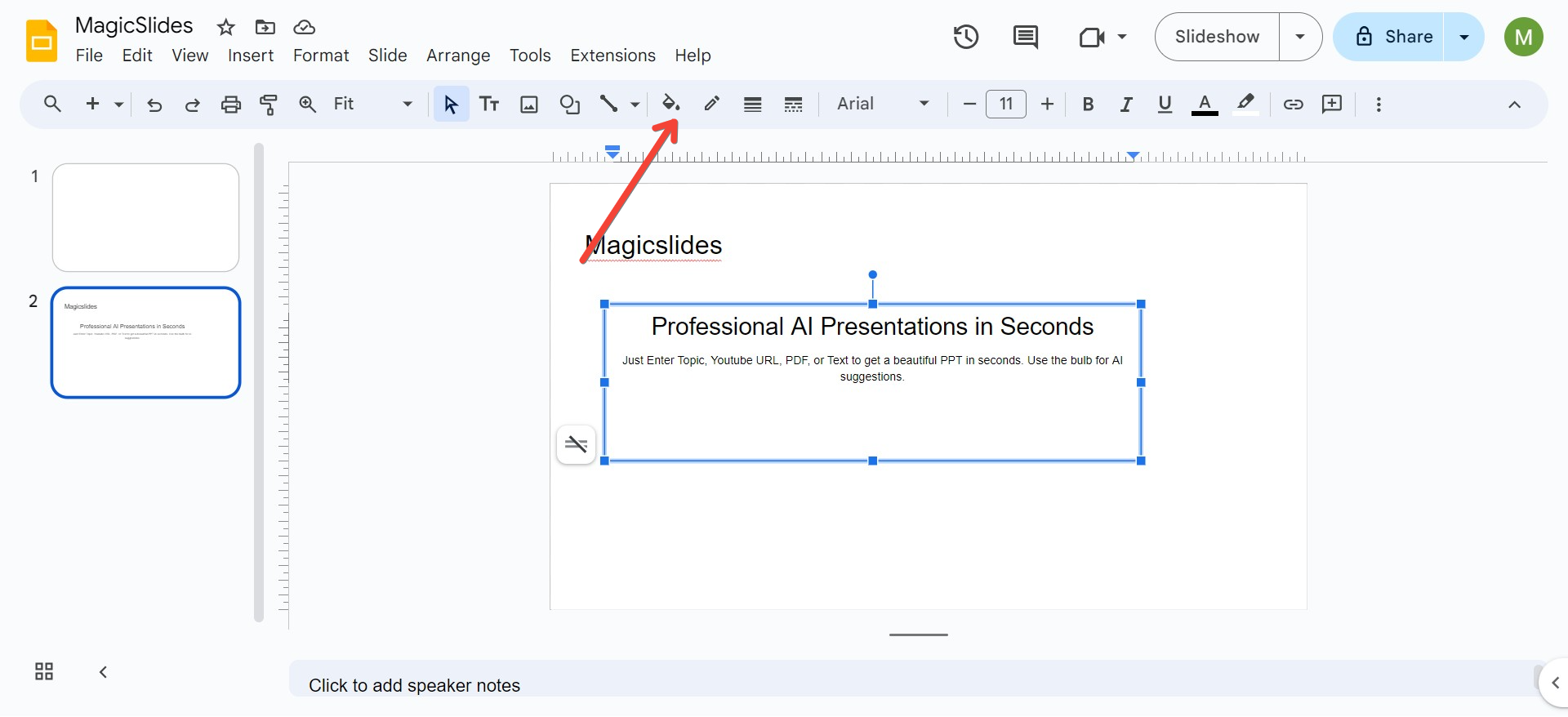Toggle underline formatting
1568x717 pixels.
(x=1165, y=104)
